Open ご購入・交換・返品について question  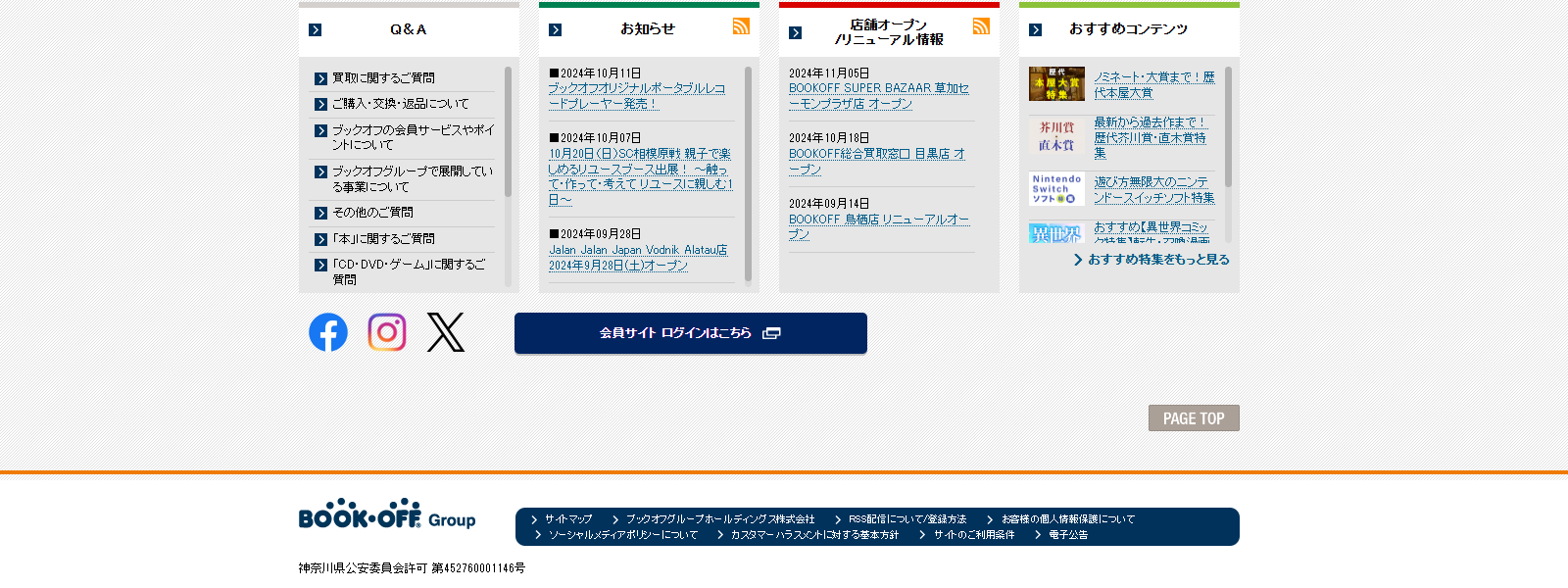point(401,104)
